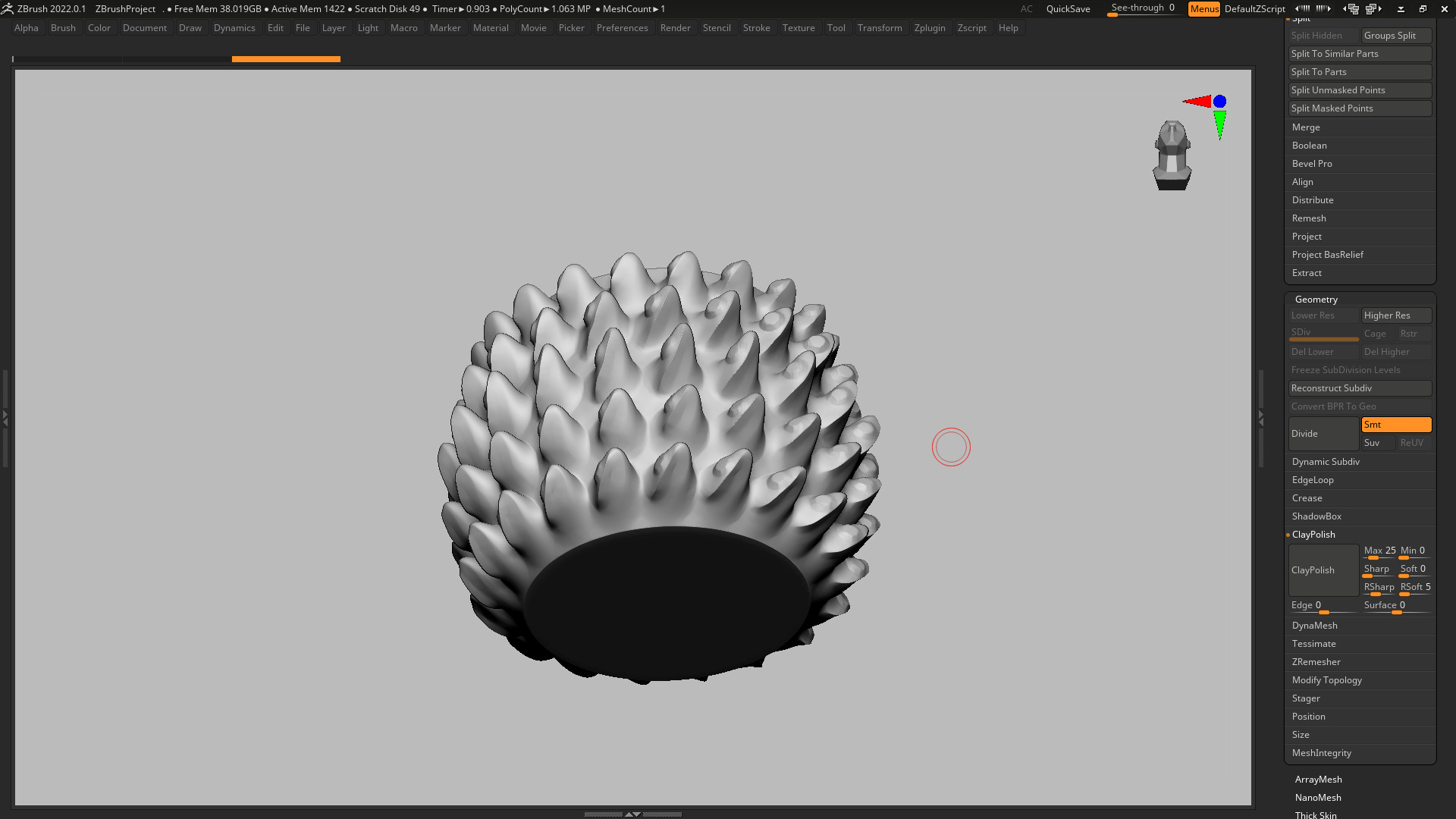Toggle Suv option next to Divide
The height and width of the screenshot is (819, 1456).
point(1378,443)
